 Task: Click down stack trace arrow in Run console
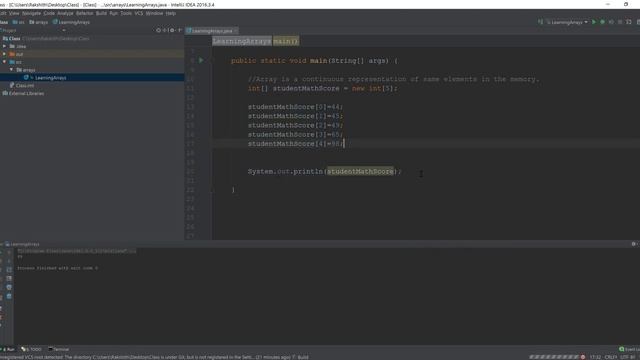pos(9,261)
